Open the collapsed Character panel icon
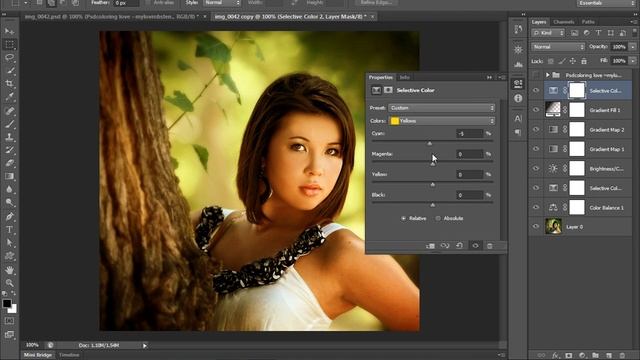640x360 pixels. point(518,118)
